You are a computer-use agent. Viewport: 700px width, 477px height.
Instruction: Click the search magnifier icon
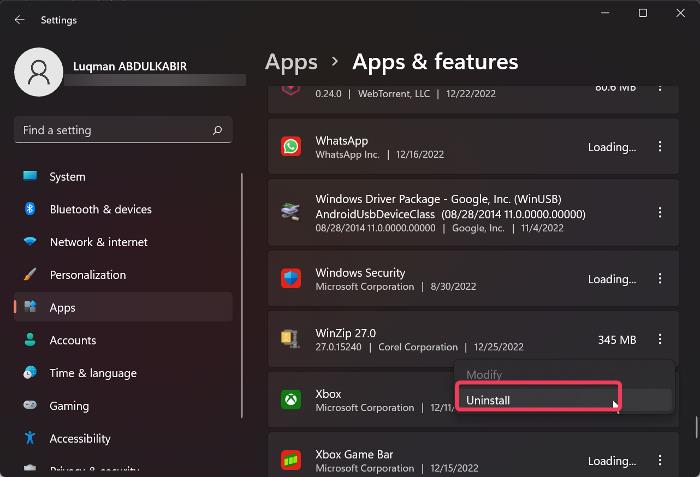217,130
